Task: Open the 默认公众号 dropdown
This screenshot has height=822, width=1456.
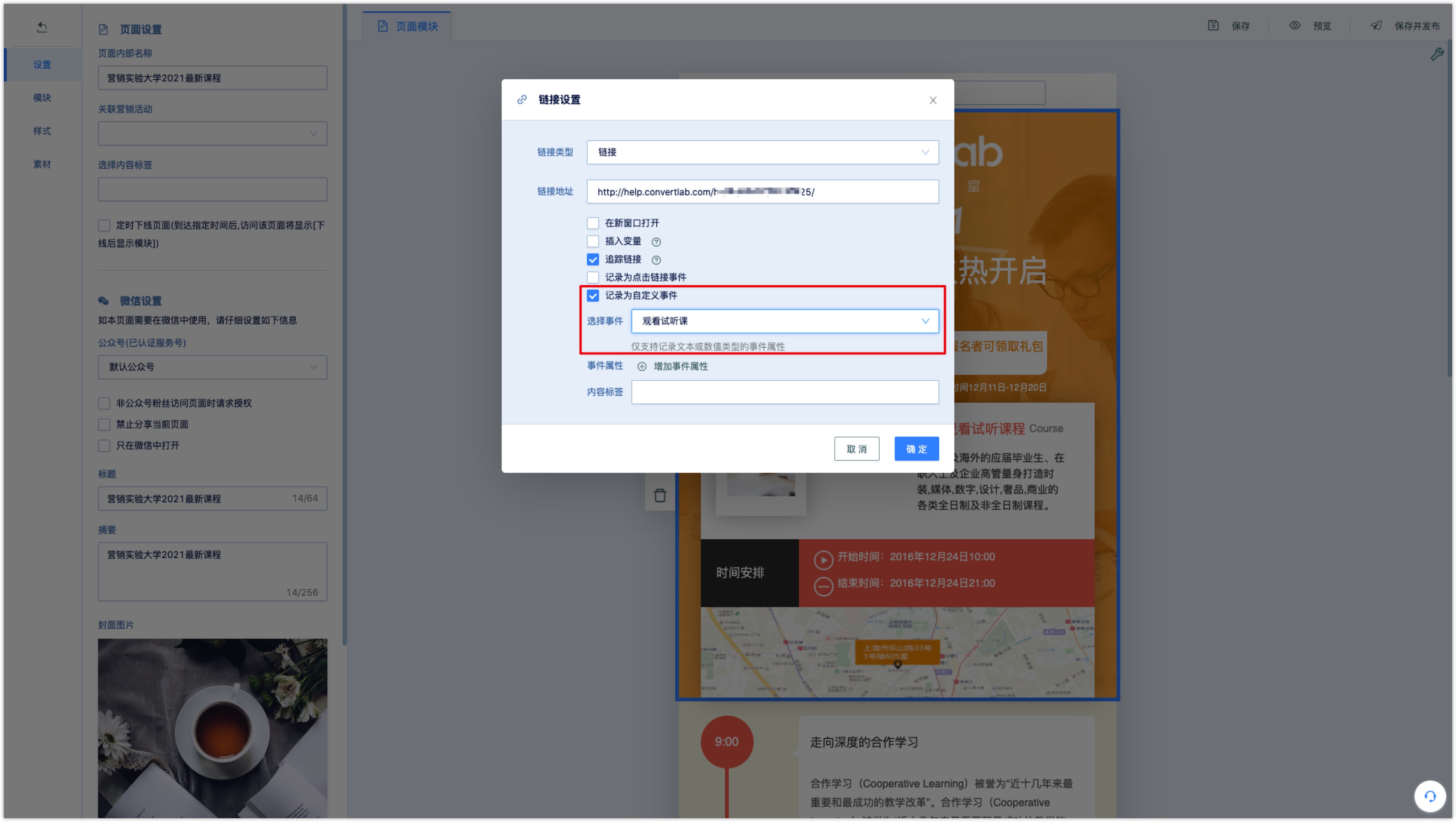Action: 212,367
